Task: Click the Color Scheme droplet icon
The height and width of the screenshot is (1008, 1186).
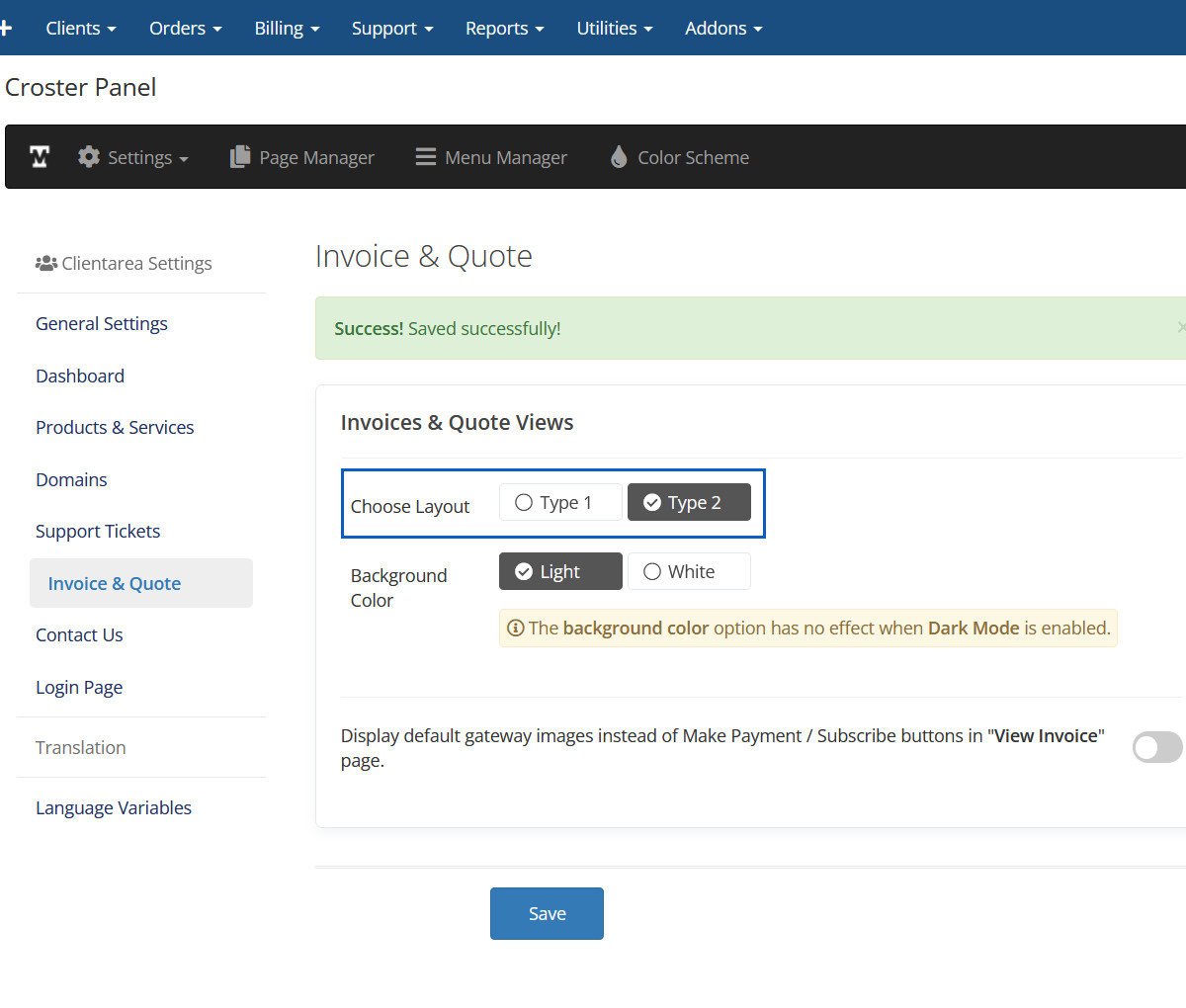Action: [619, 157]
